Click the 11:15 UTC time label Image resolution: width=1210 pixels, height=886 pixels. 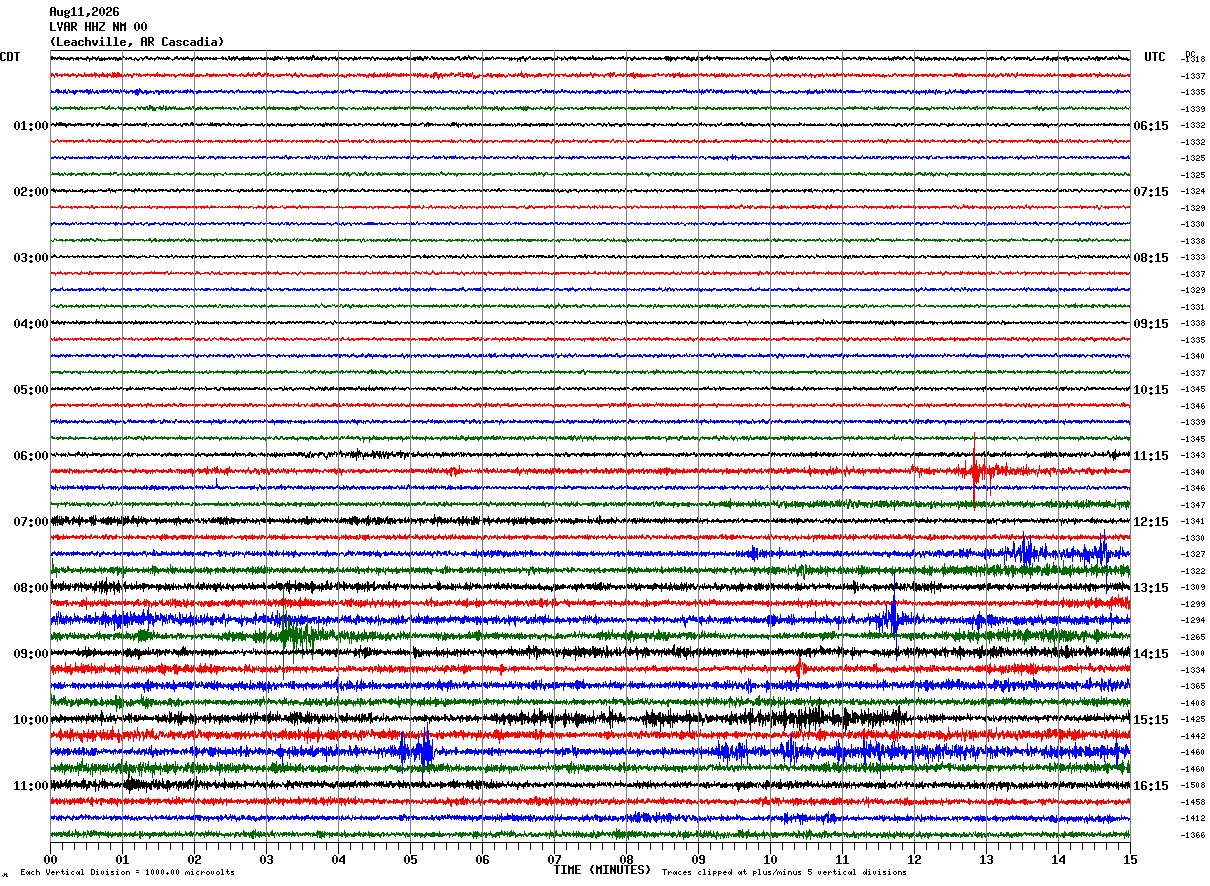tap(1150, 456)
